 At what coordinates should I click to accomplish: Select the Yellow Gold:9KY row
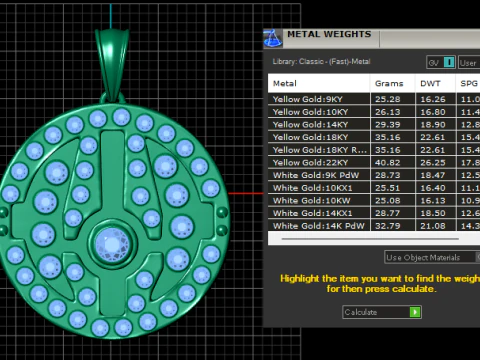tap(374, 99)
